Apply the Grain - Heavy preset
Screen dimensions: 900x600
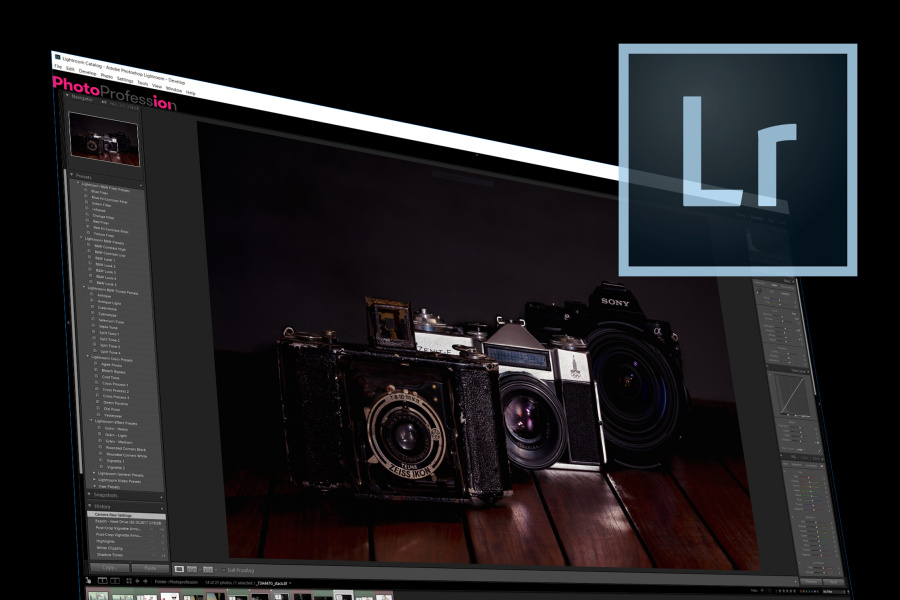coord(117,429)
